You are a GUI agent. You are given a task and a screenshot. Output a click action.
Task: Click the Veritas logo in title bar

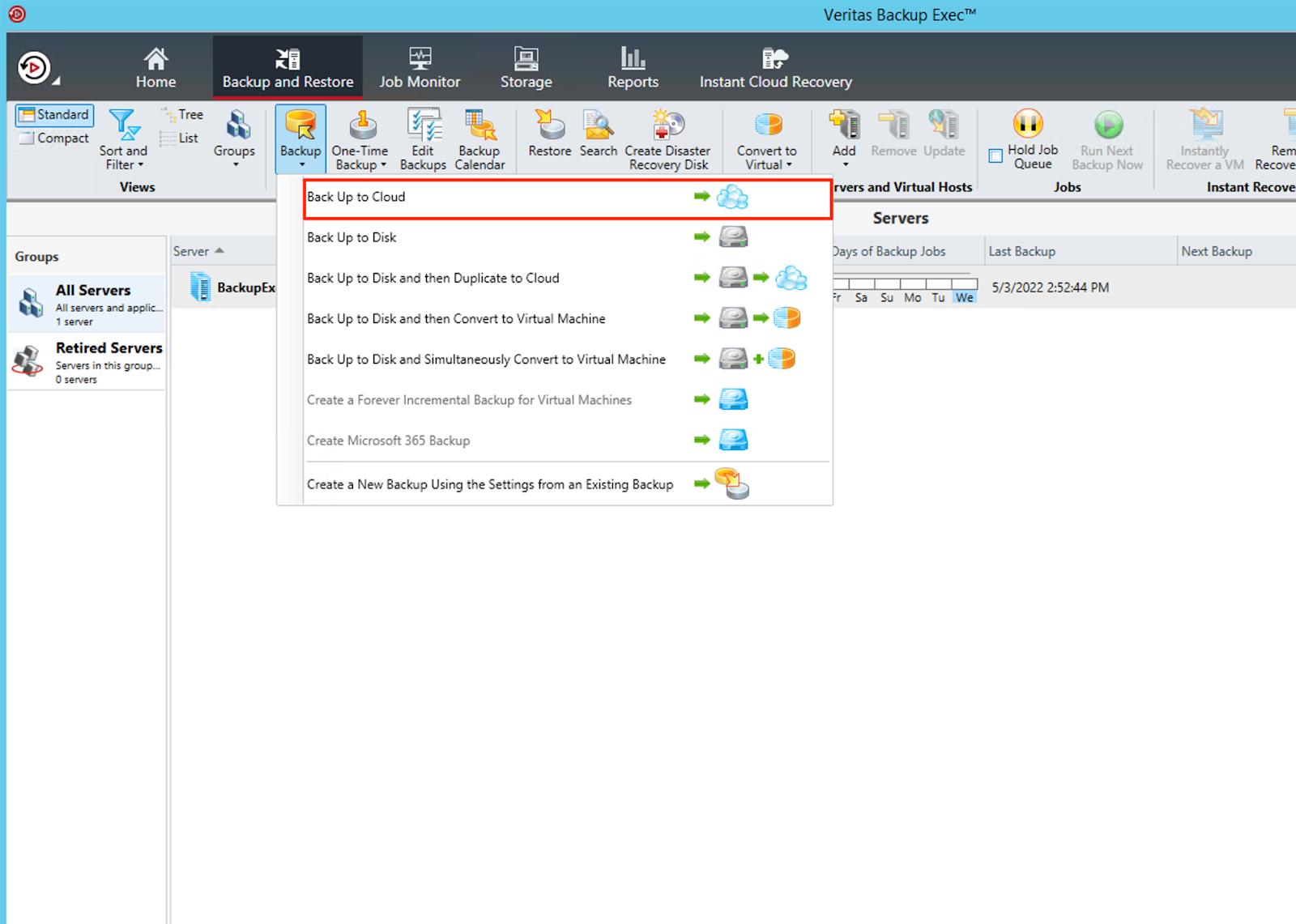click(x=17, y=14)
